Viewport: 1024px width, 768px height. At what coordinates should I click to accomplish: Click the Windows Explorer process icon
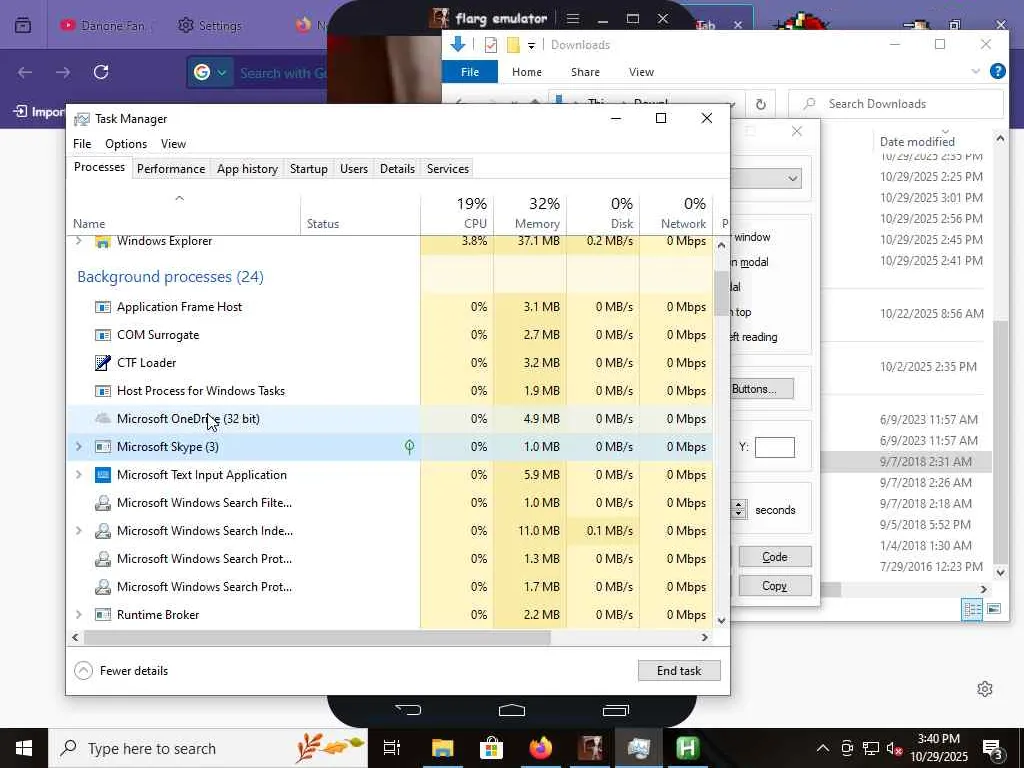tap(103, 241)
